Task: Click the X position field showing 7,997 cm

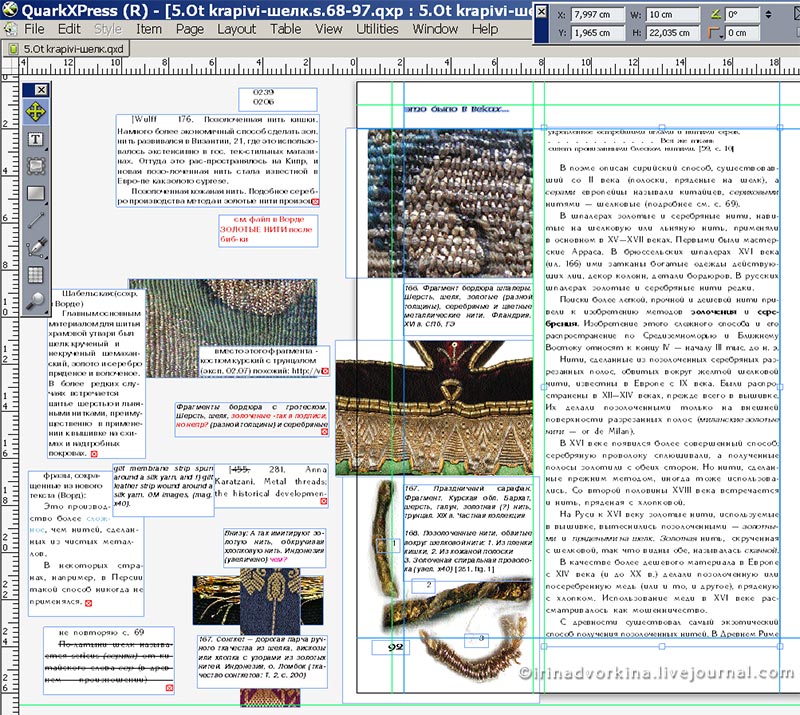Action: point(597,15)
